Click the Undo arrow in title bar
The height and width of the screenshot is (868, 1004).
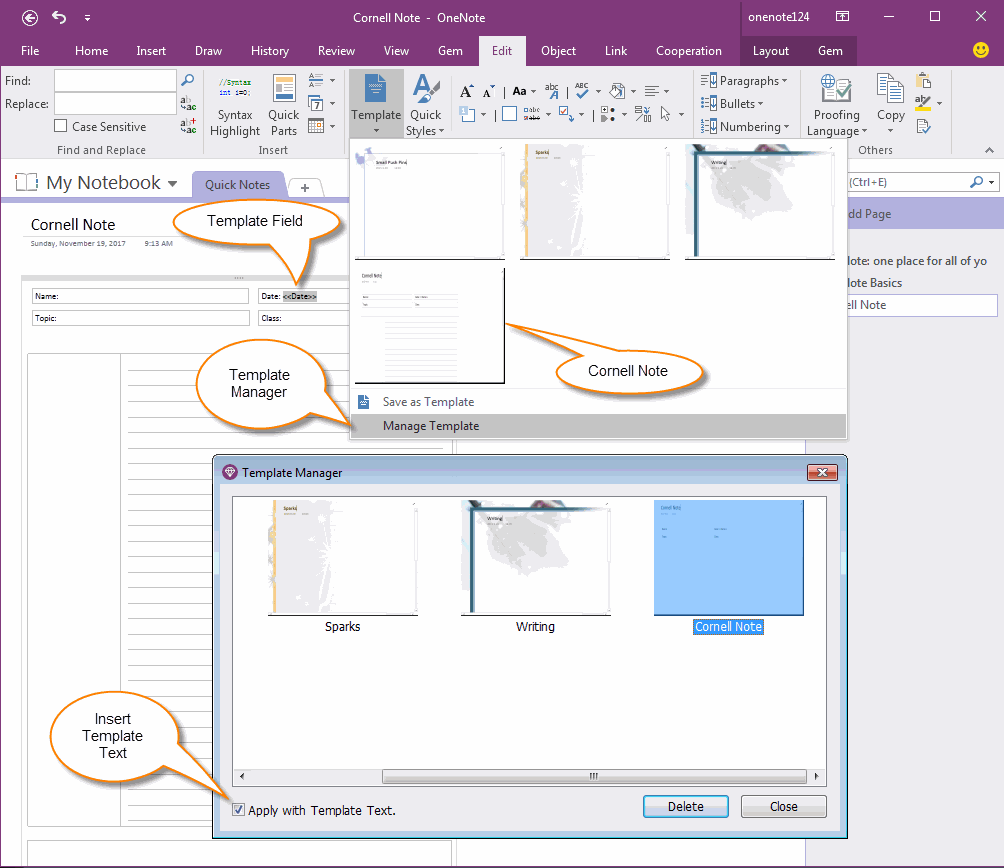pos(59,17)
